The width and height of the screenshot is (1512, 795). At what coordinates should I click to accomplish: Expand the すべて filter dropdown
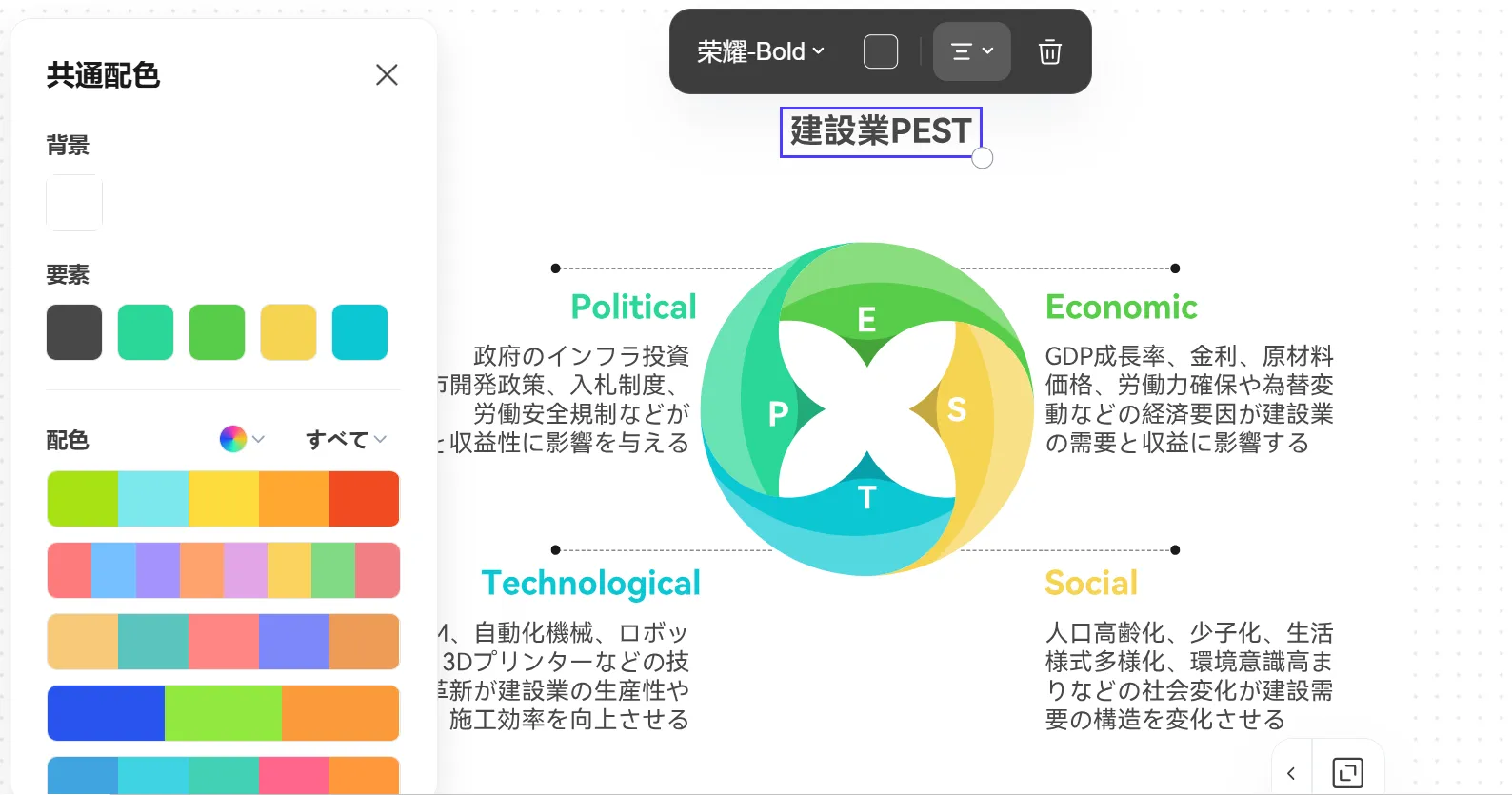point(346,439)
